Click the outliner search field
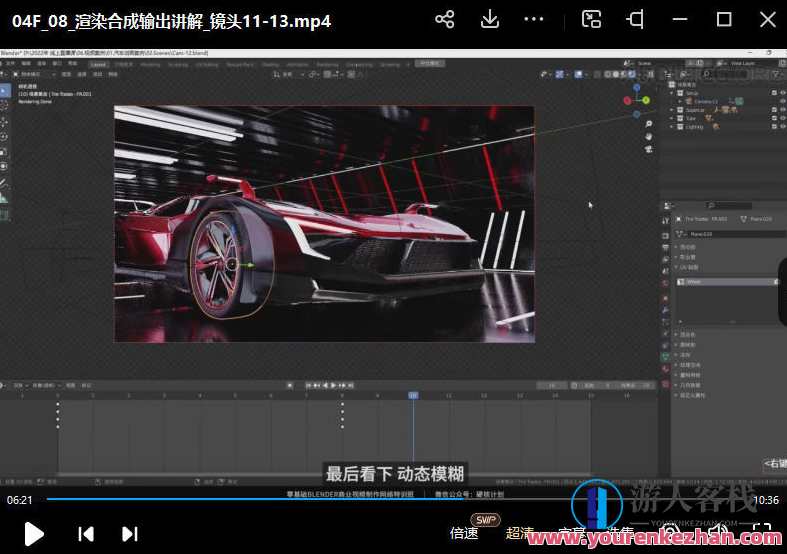The height and width of the screenshot is (554, 787). point(728,74)
